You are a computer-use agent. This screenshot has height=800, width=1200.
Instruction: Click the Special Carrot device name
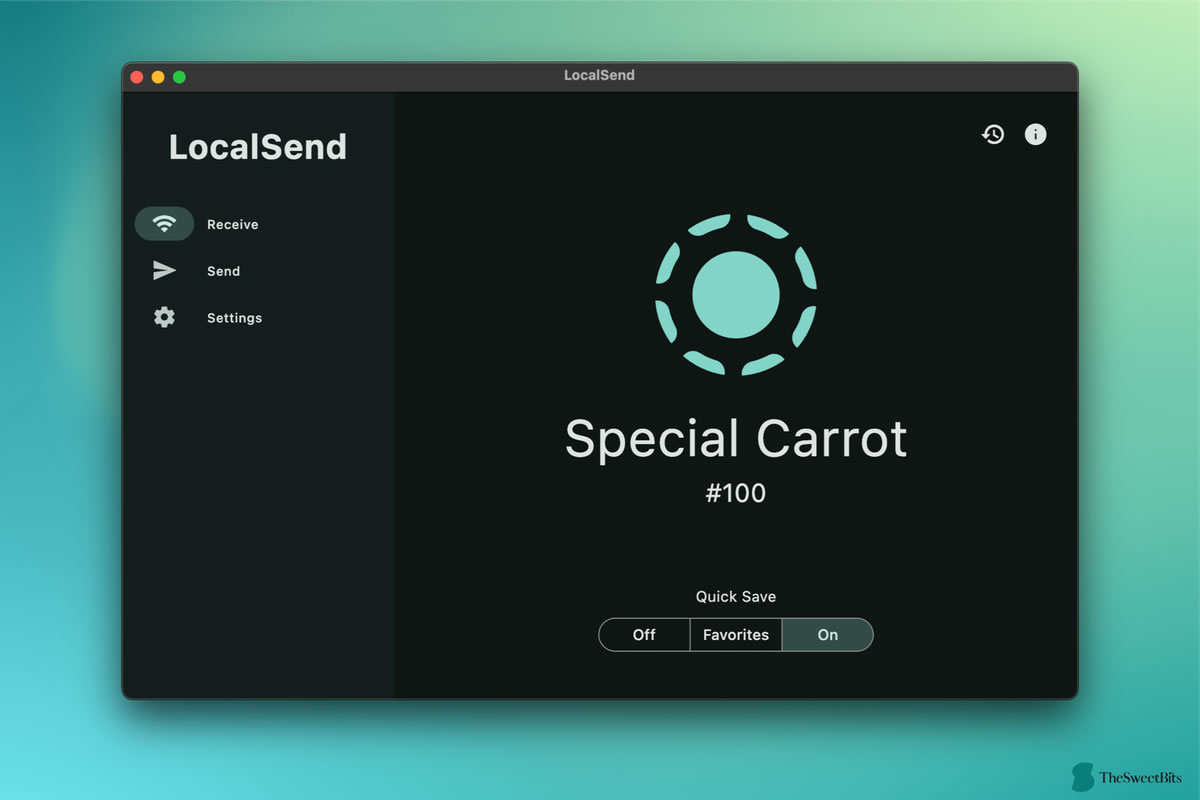tap(736, 439)
